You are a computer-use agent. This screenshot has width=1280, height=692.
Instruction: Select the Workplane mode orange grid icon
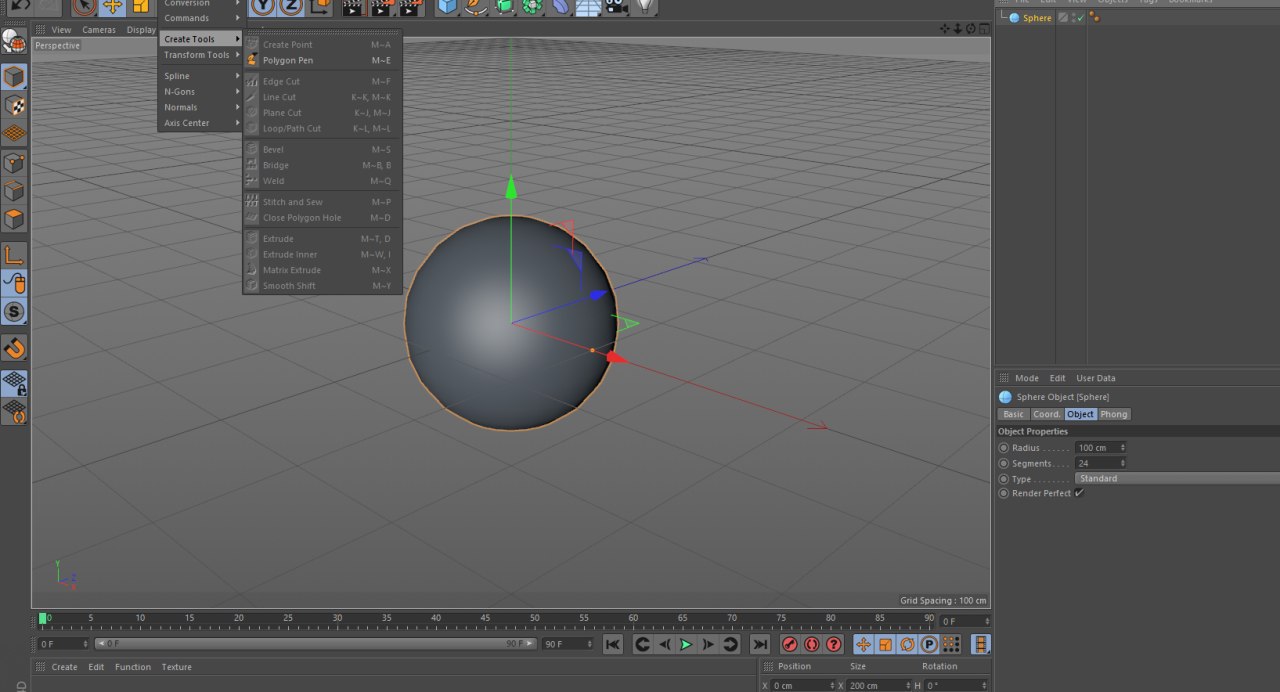point(14,133)
